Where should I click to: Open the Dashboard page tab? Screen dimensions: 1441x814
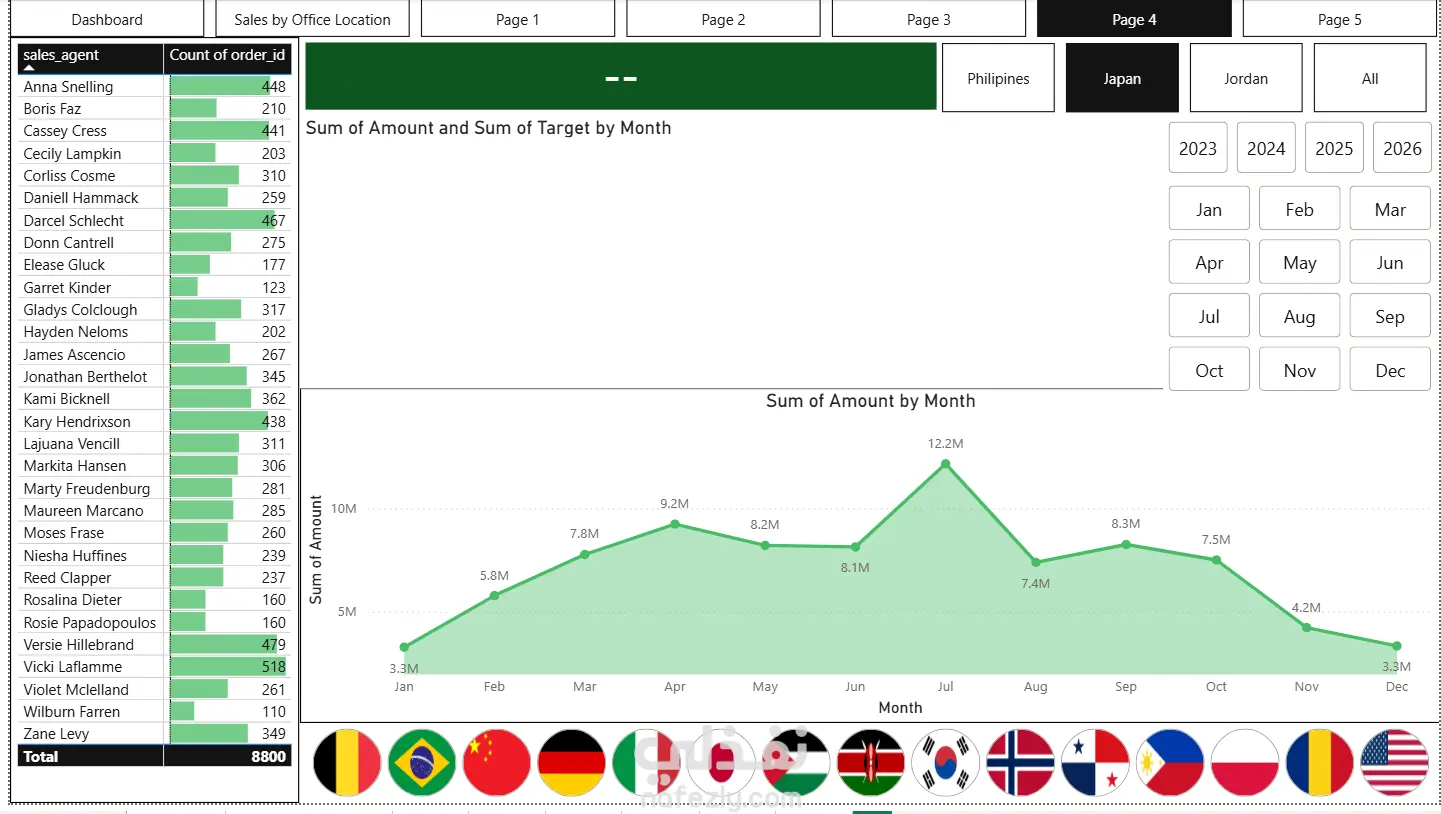point(107,19)
